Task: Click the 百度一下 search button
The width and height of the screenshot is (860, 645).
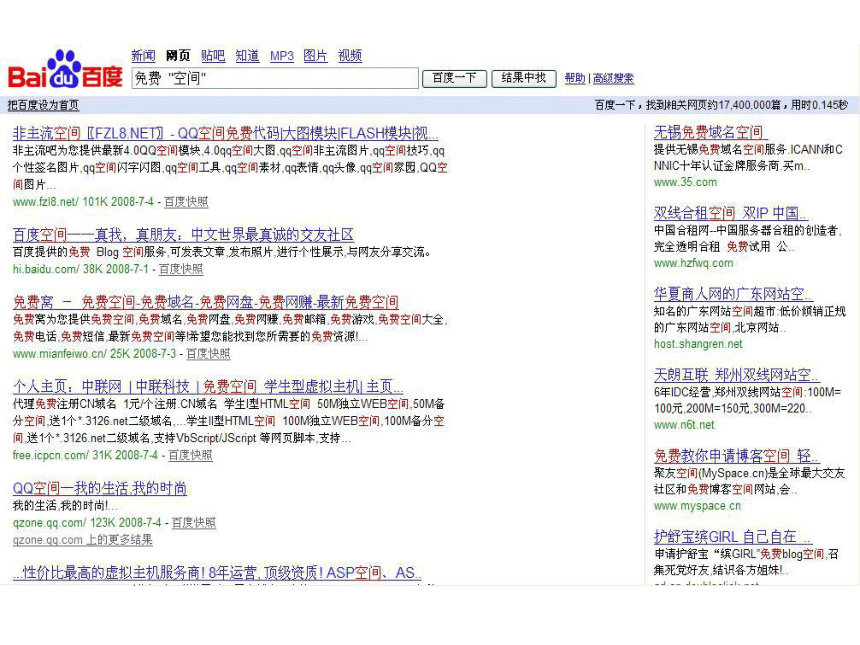Action: pyautogui.click(x=454, y=78)
